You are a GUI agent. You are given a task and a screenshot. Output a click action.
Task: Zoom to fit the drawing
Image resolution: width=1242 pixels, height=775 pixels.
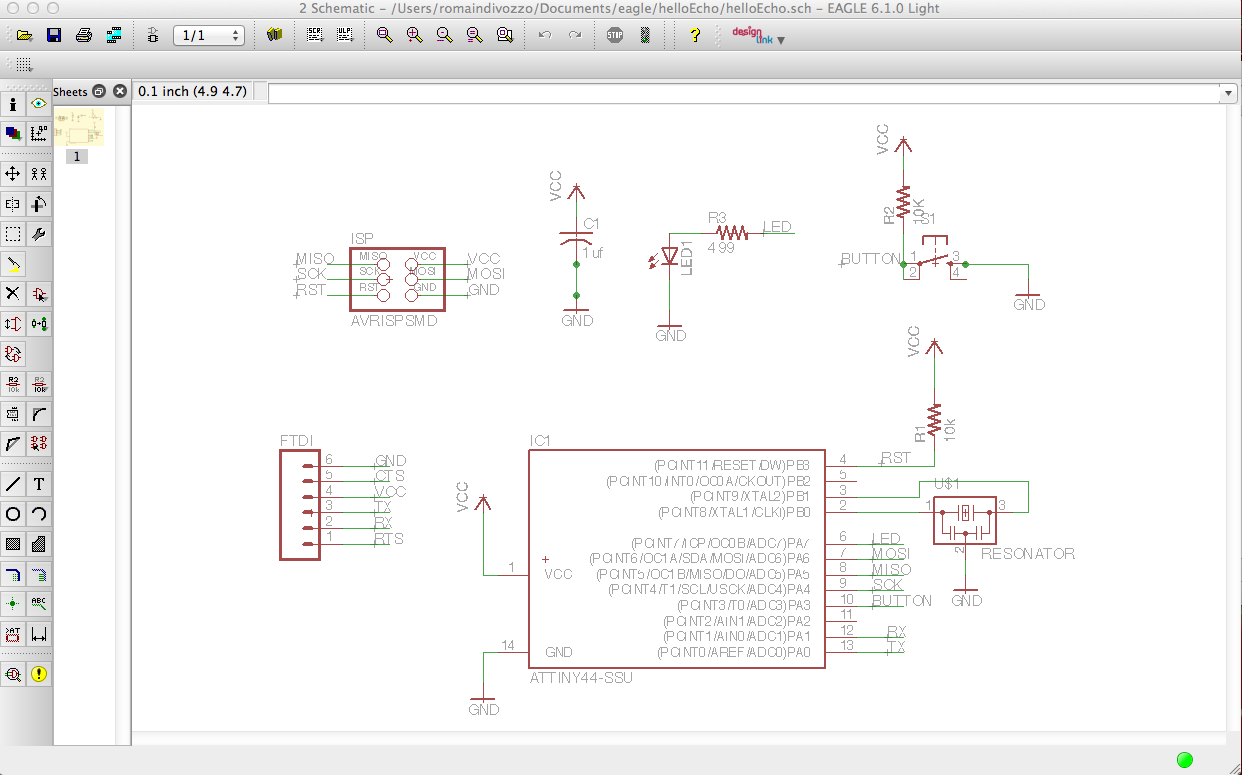pyautogui.click(x=383, y=34)
